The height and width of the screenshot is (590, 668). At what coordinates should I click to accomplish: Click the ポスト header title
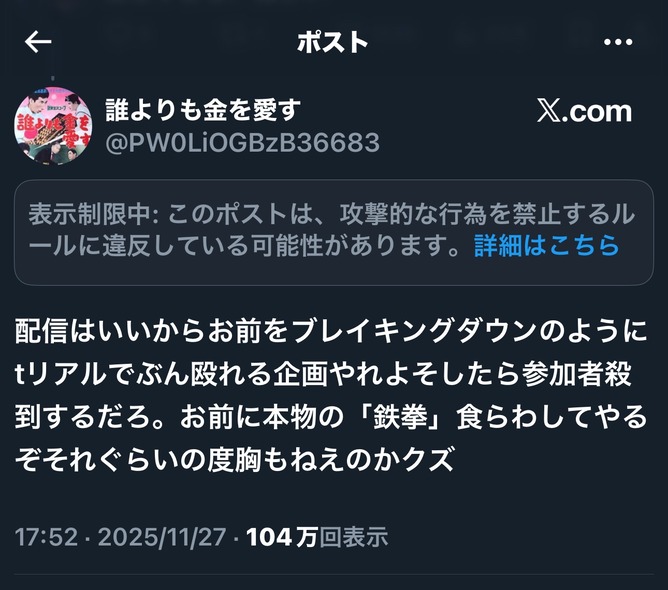click(x=333, y=42)
